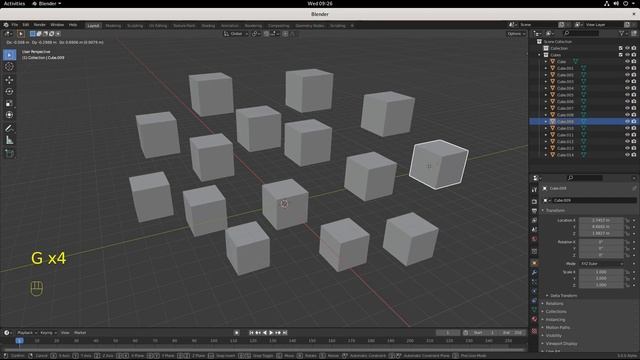The height and width of the screenshot is (360, 640).
Task: Open the Playback dropdown in timeline
Action: 27,333
